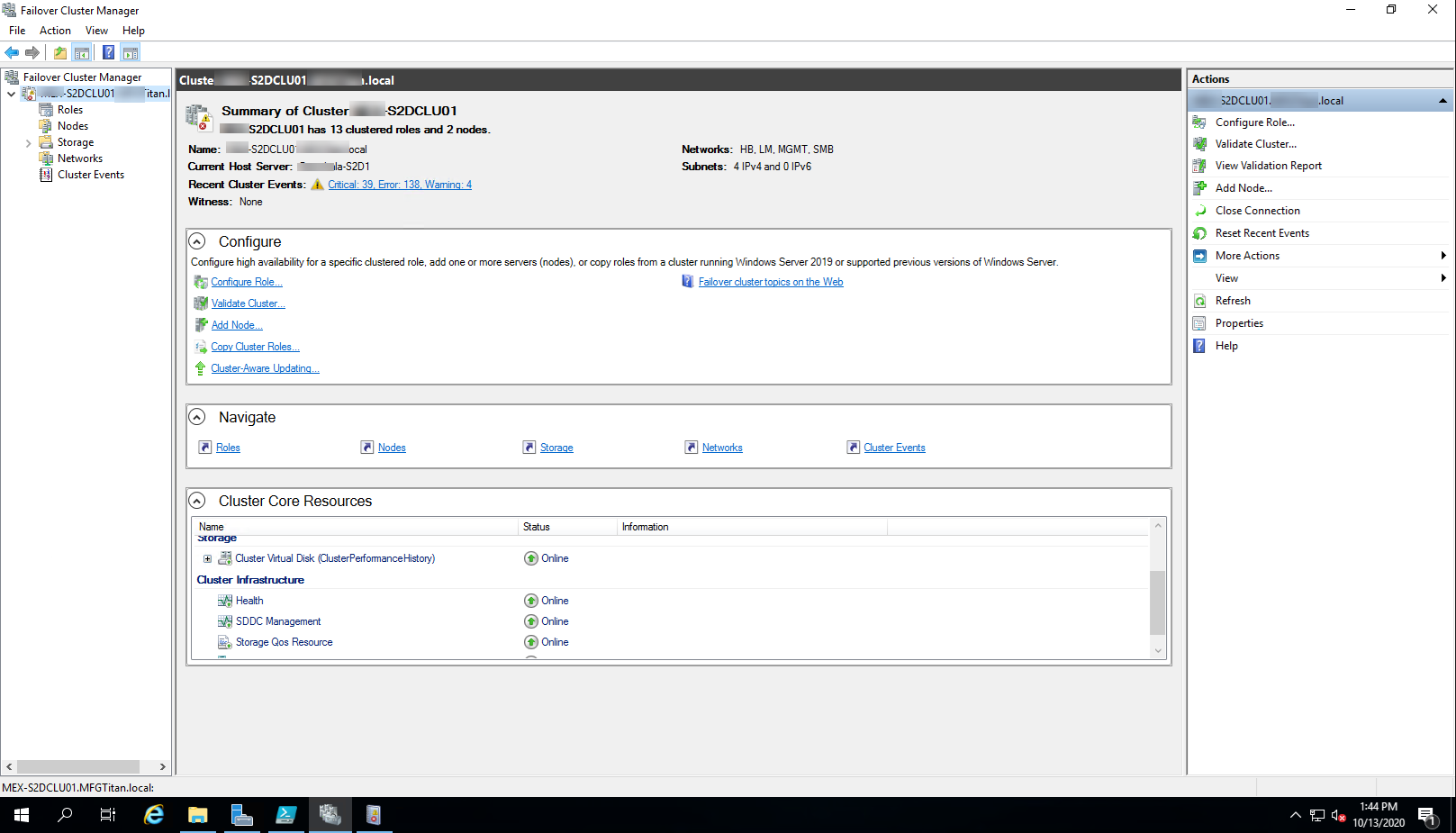Open View submenu arrow in Actions
The image size is (1456, 833).
[x=1443, y=278]
